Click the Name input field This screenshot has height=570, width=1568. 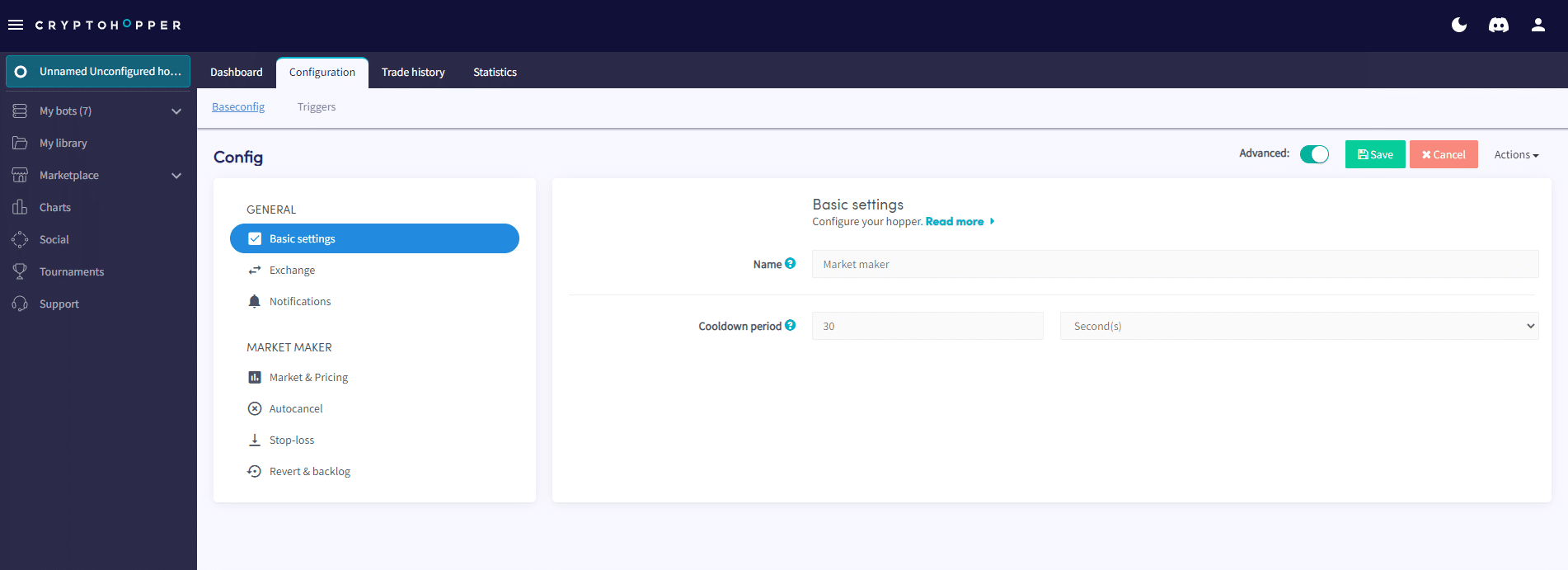tap(1175, 264)
